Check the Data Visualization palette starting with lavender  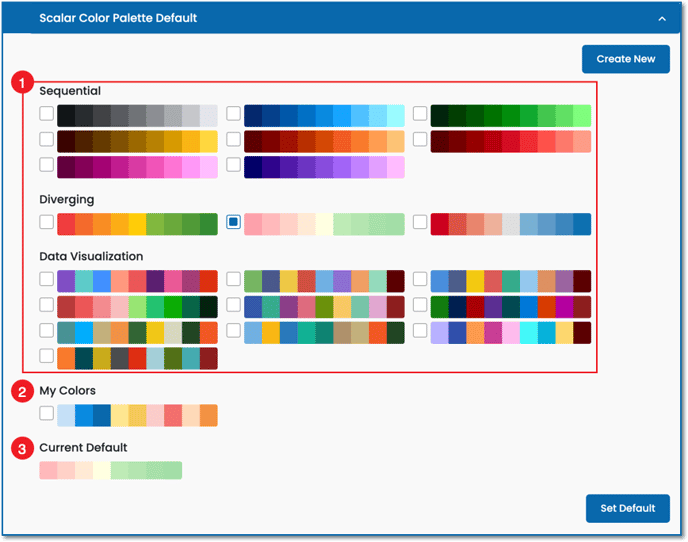(420, 330)
